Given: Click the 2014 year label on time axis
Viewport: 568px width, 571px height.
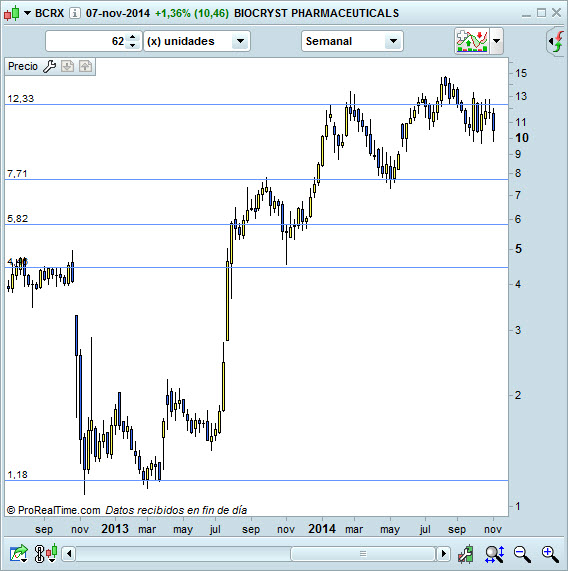Looking at the screenshot, I should pos(322,529).
